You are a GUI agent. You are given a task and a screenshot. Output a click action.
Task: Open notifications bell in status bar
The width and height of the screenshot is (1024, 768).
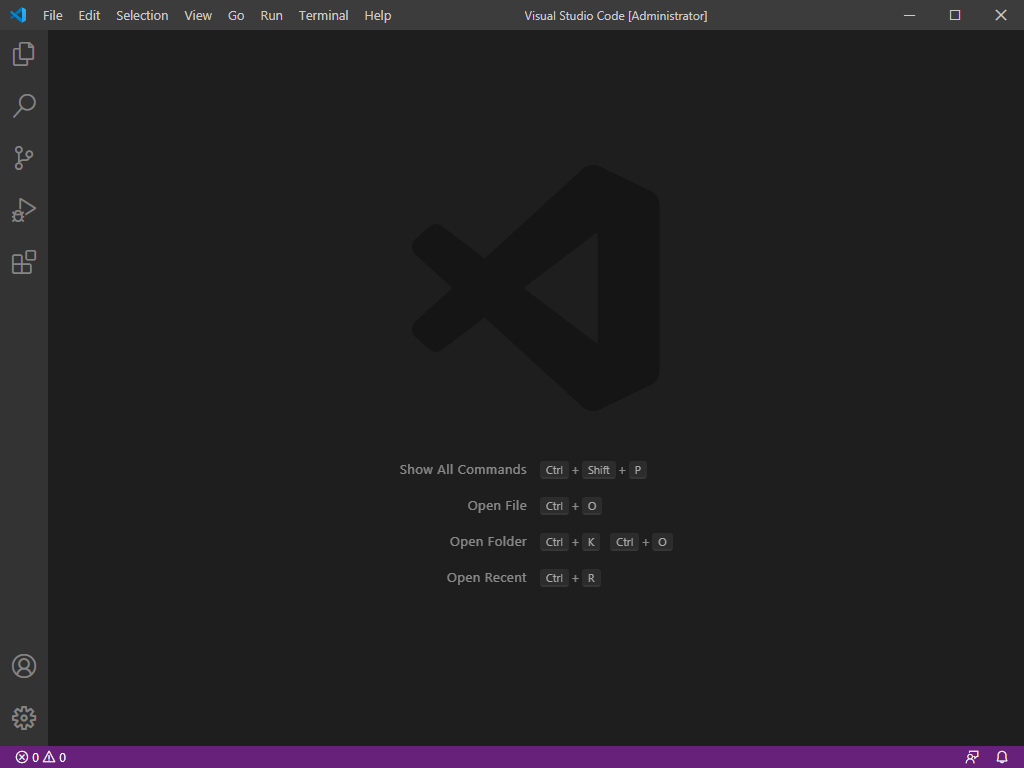(x=1002, y=757)
